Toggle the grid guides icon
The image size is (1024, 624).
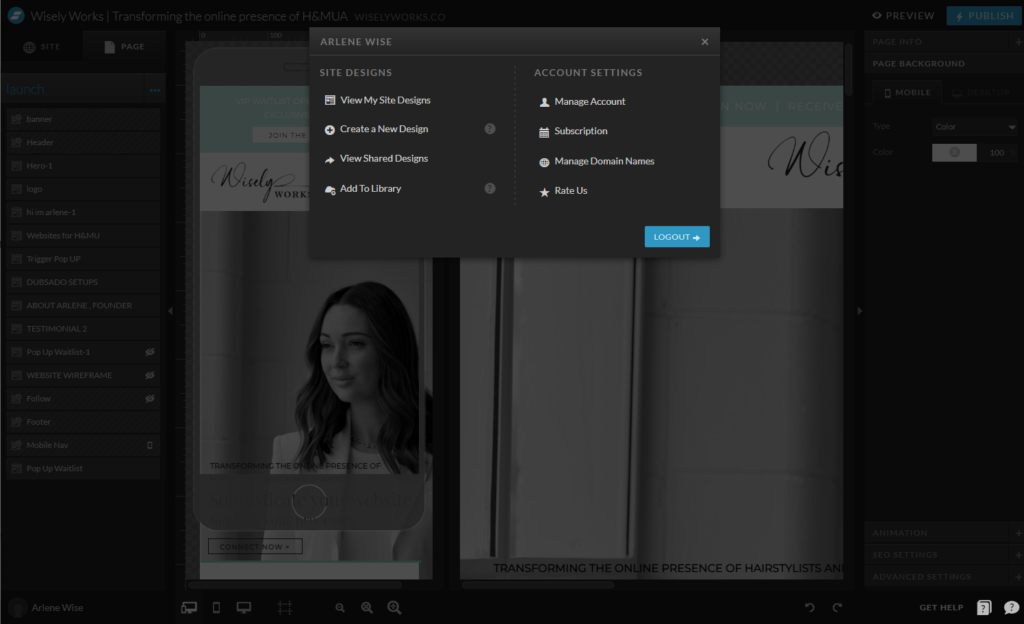click(x=285, y=608)
